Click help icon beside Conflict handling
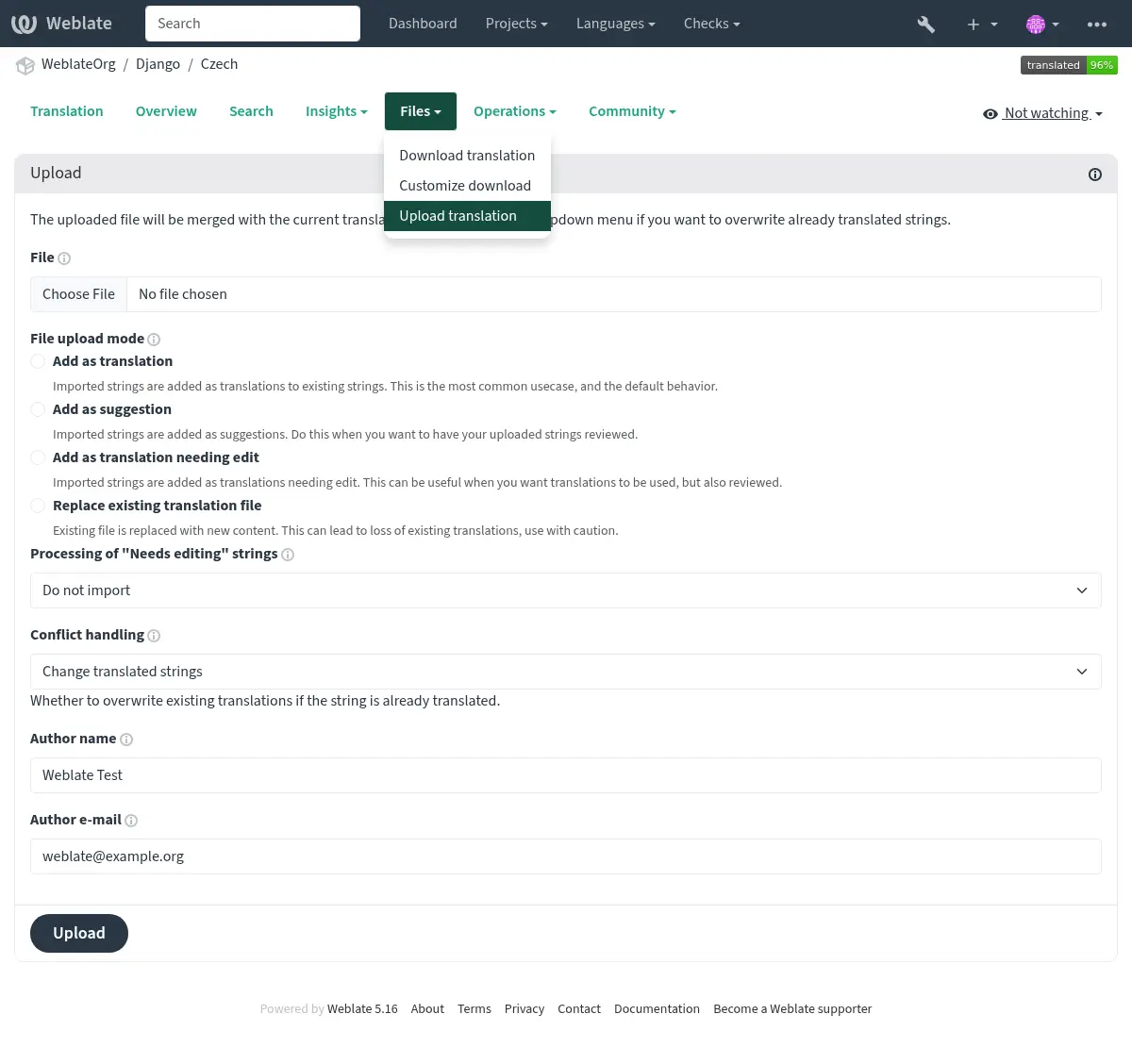Screen dimensions: 1132x1064 point(154,636)
